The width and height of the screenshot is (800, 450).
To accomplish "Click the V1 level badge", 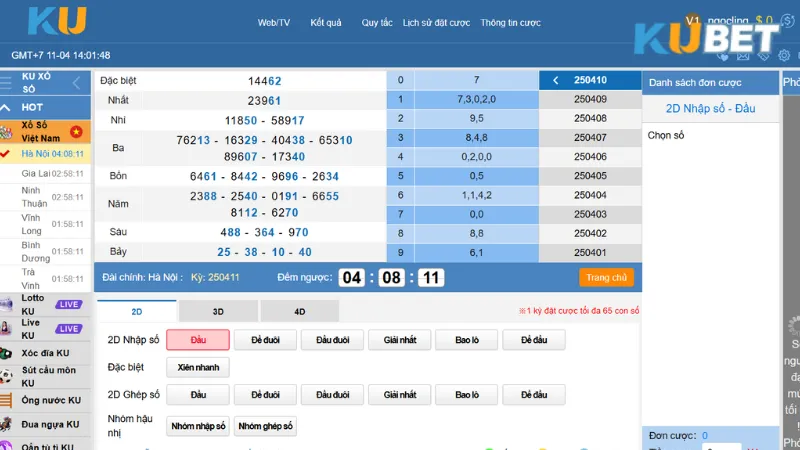I will (692, 20).
